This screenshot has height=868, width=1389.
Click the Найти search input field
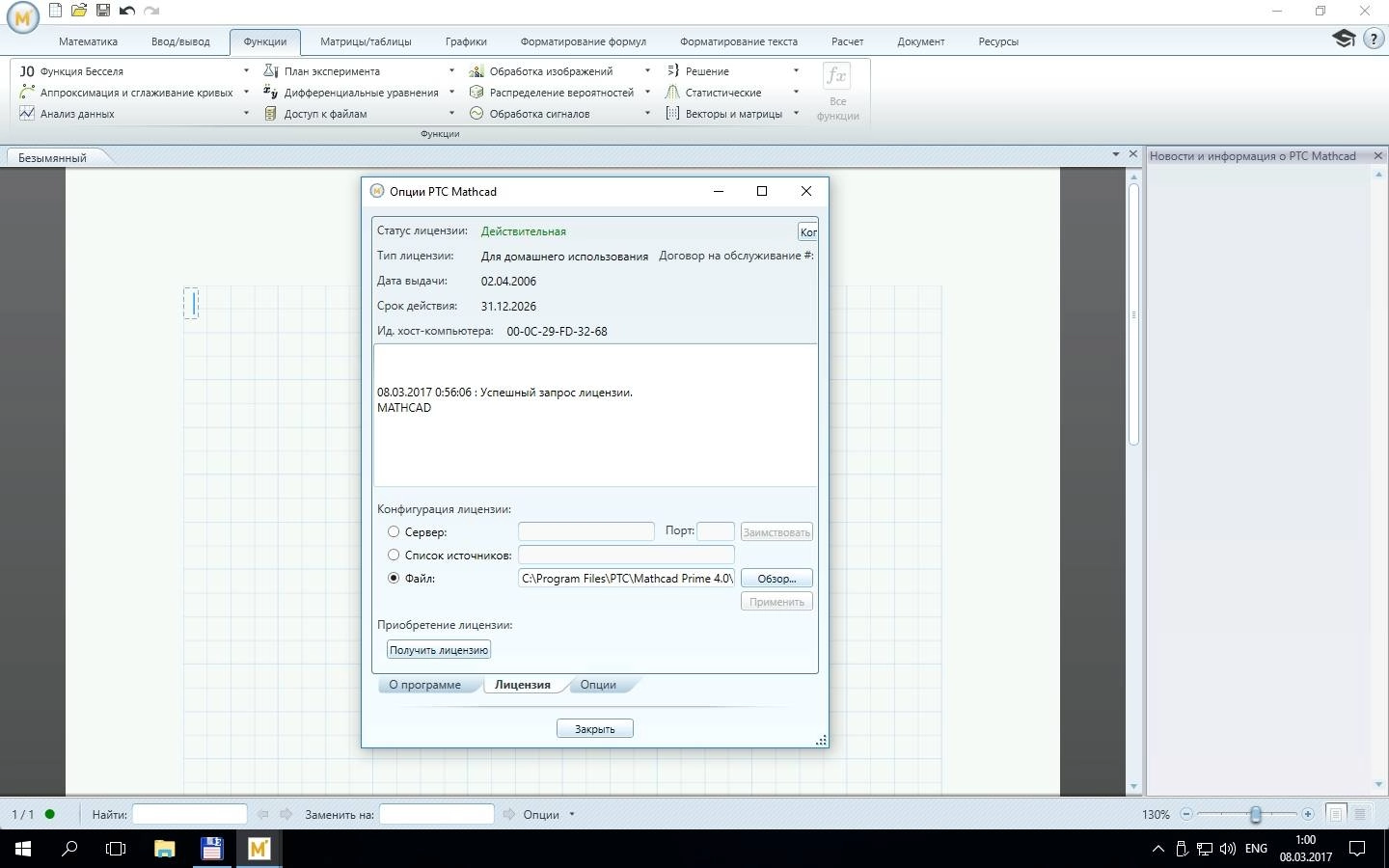click(x=189, y=814)
